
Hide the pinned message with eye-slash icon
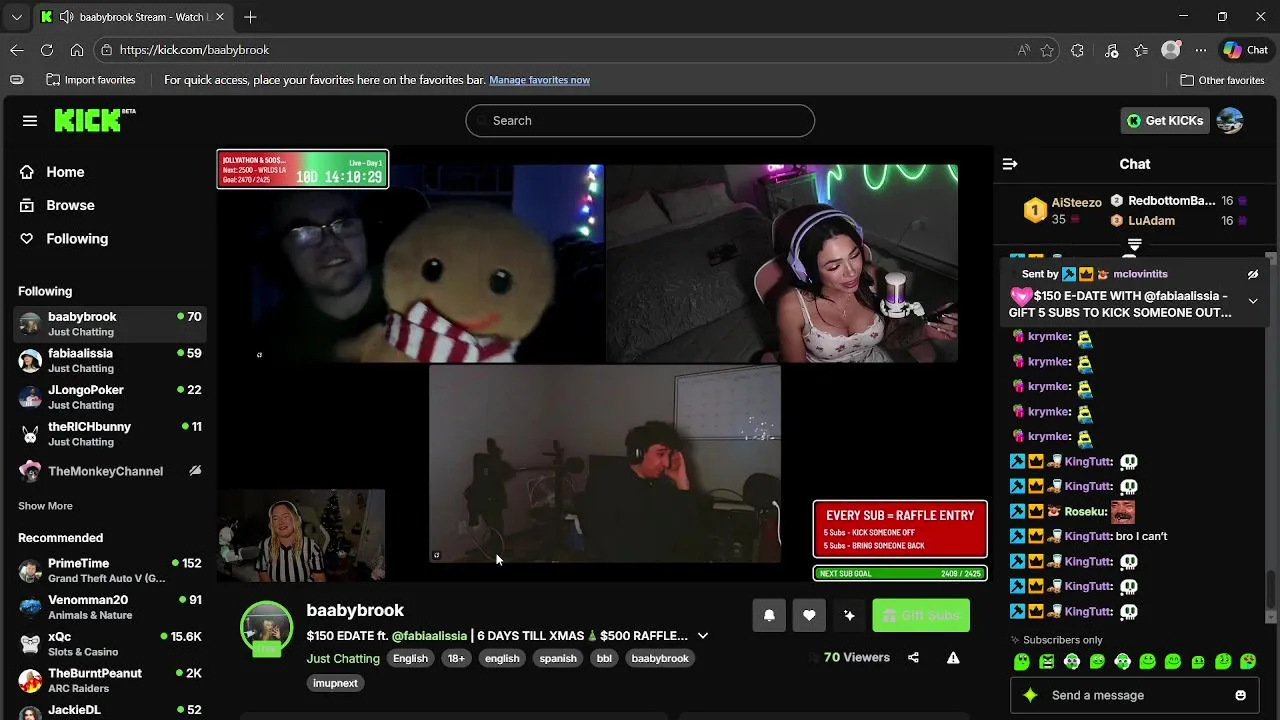(1253, 274)
